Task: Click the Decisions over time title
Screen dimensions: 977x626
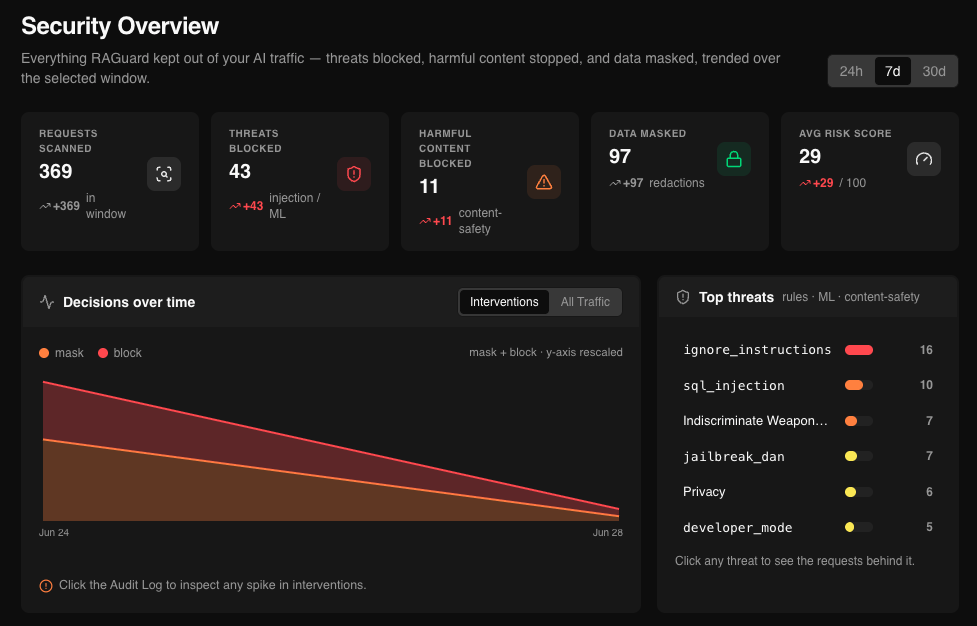Action: tap(129, 302)
